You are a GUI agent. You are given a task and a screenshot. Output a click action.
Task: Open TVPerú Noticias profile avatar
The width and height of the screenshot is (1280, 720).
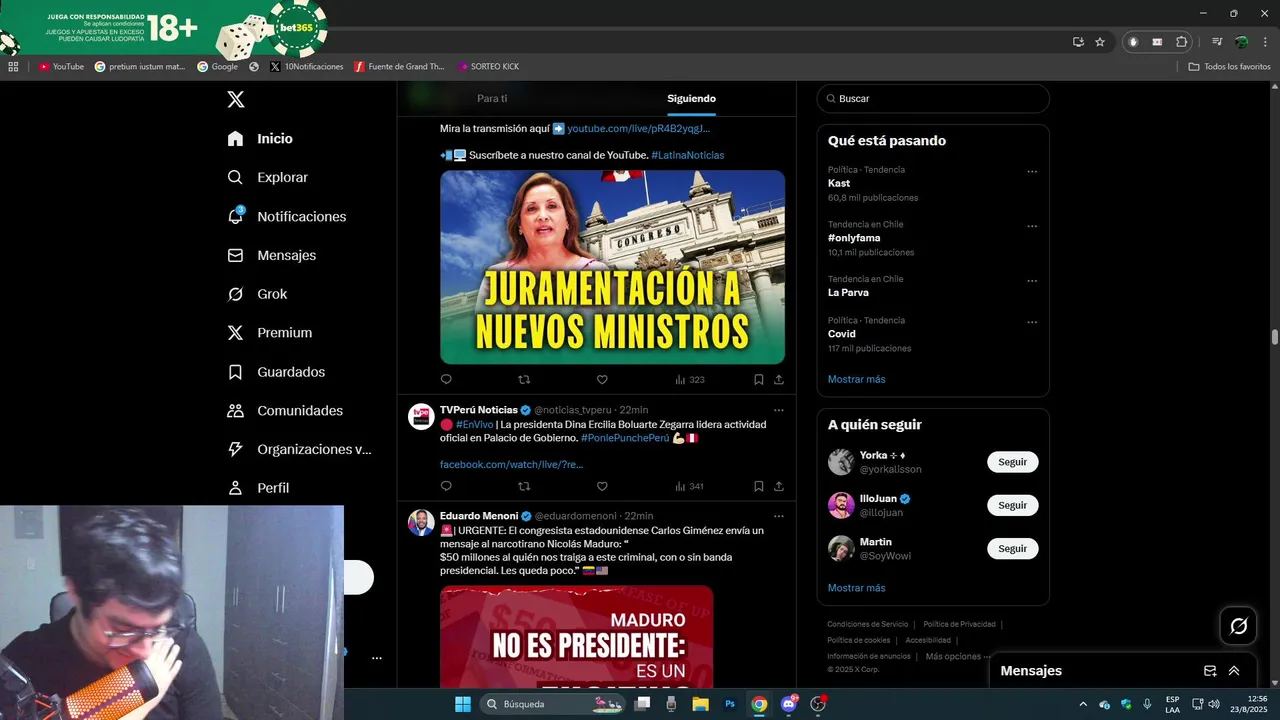tap(421, 416)
